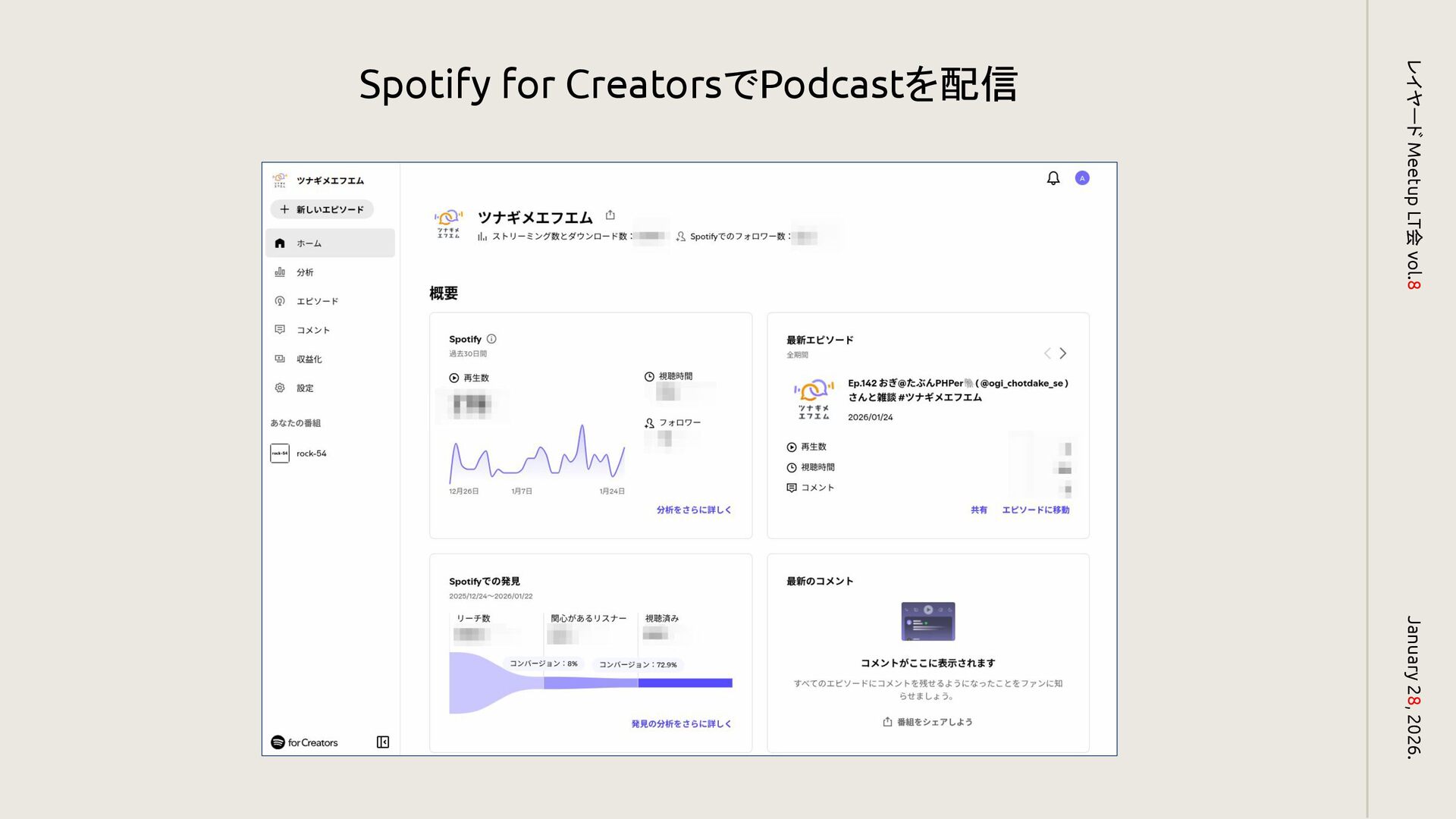Create 新しいエピソード
Image resolution: width=1456 pixels, height=819 pixels.
pos(322,209)
